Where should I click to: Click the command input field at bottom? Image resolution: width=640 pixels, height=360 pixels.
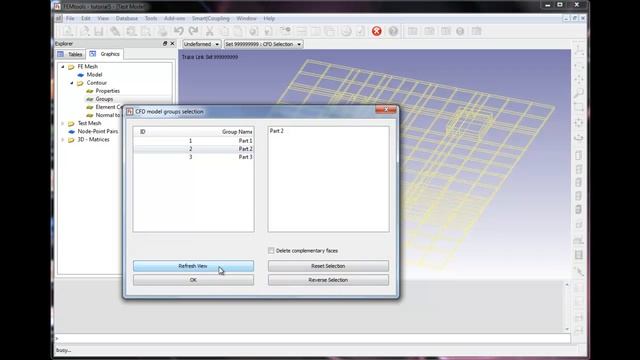tap(313, 338)
